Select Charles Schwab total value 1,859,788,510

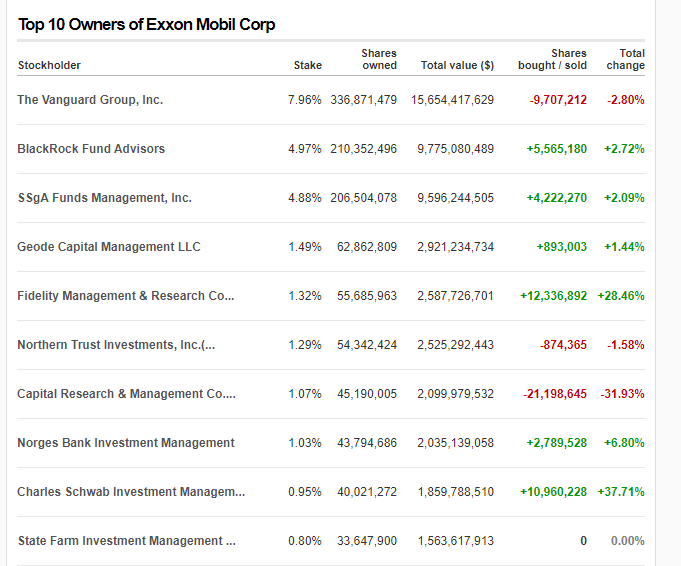click(x=456, y=492)
